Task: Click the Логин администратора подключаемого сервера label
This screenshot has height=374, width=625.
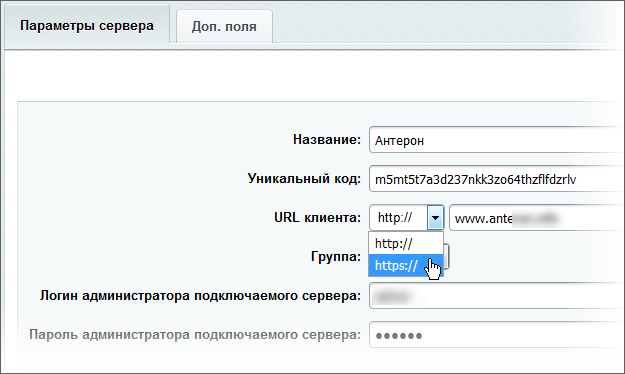Action: pyautogui.click(x=200, y=295)
